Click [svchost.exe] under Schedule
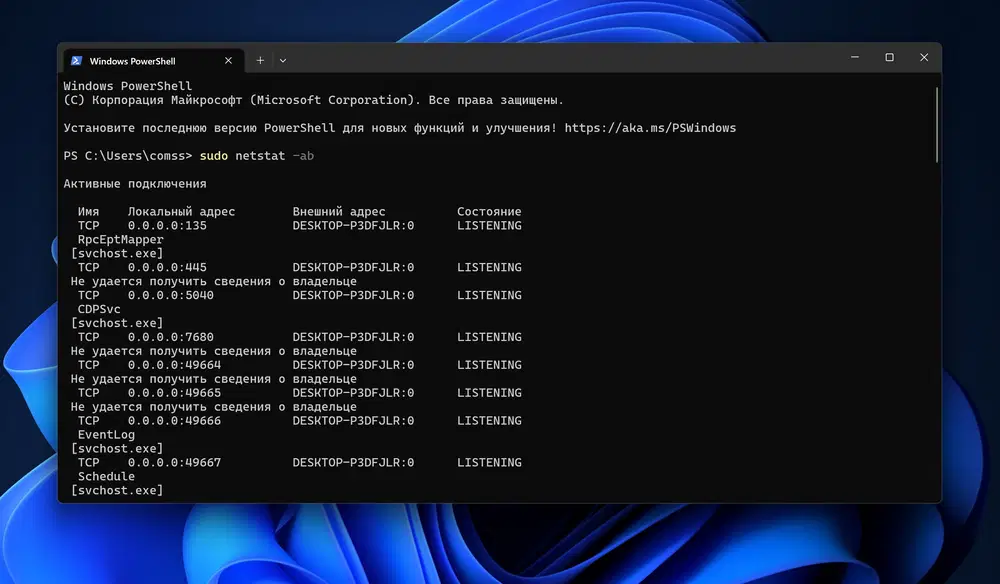Viewport: 1000px width, 584px height. 117,490
